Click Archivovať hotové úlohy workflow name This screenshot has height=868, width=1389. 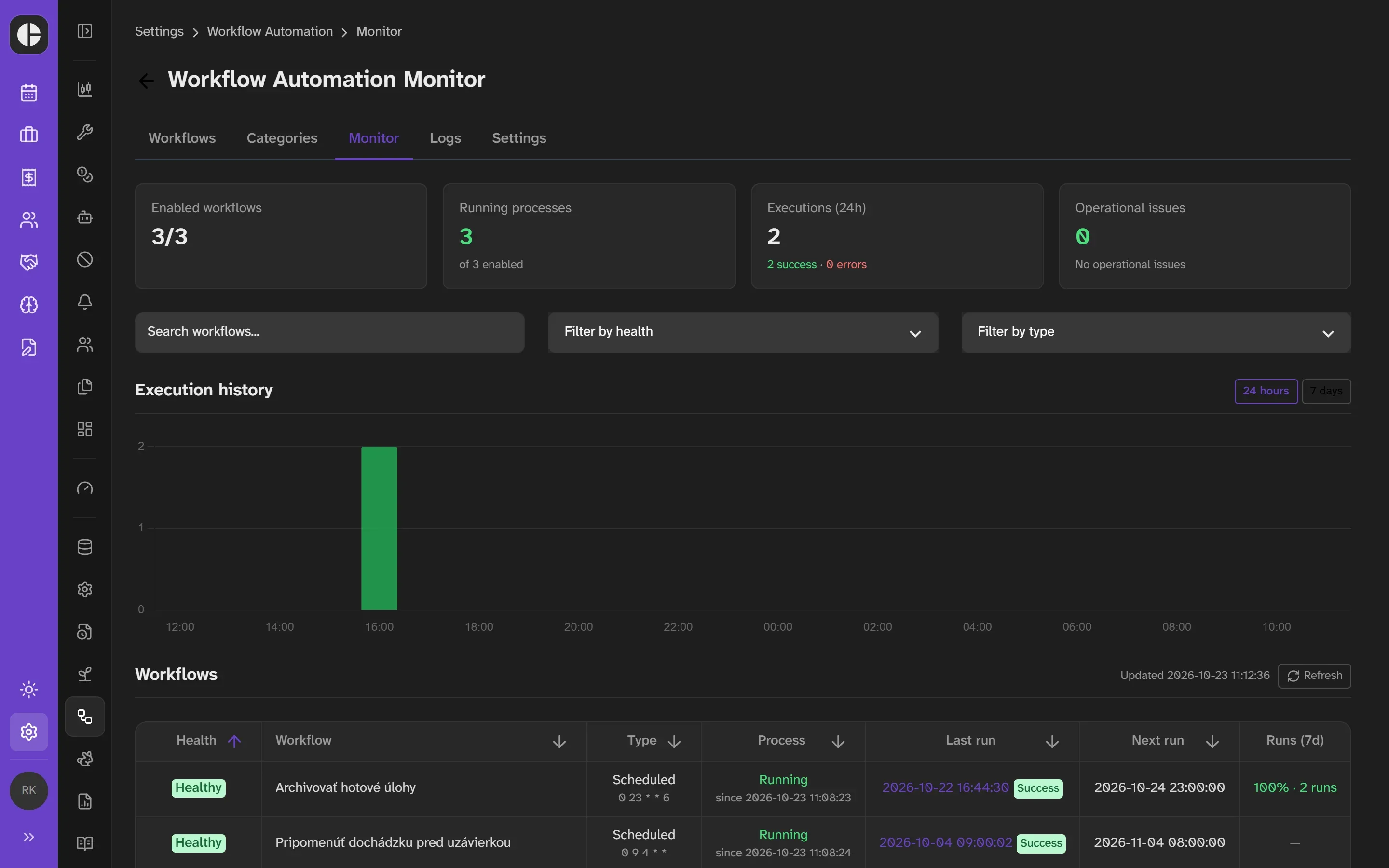coord(345,787)
